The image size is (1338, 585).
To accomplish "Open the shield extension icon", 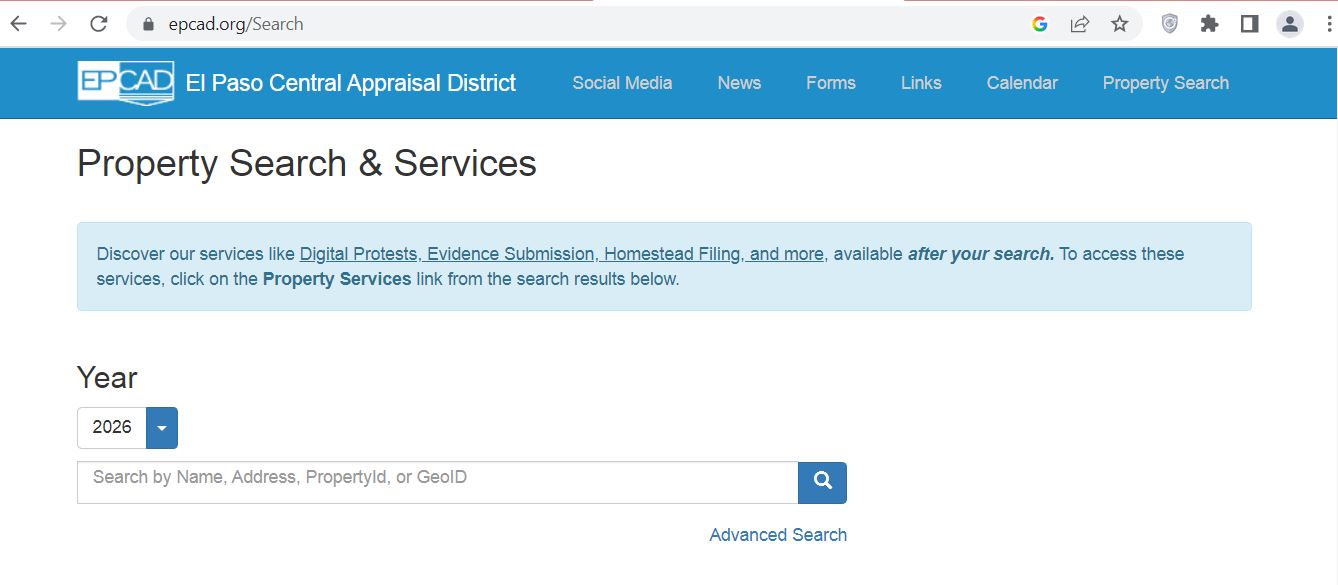I will pos(1169,24).
